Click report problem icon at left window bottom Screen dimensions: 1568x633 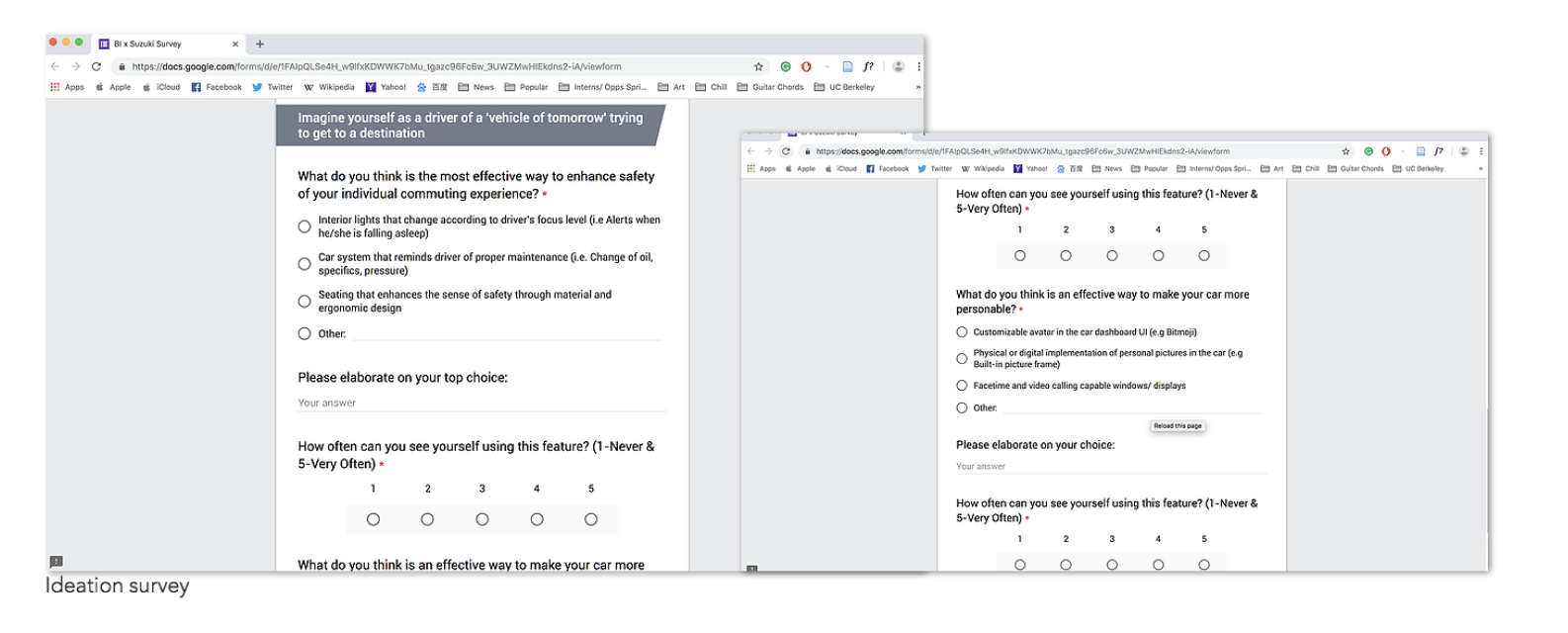[56, 562]
